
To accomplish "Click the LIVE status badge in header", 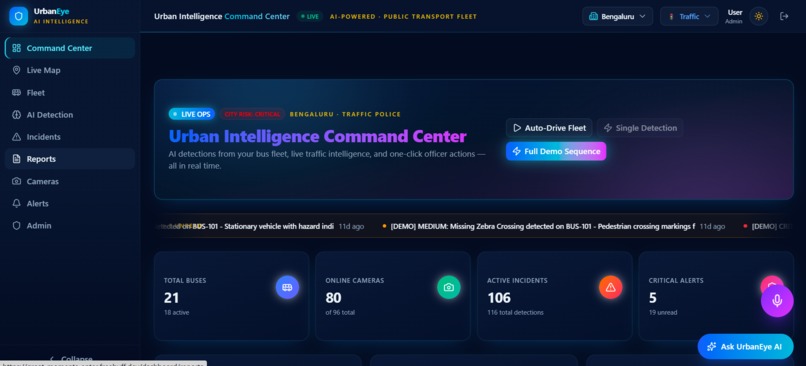I will 310,16.
